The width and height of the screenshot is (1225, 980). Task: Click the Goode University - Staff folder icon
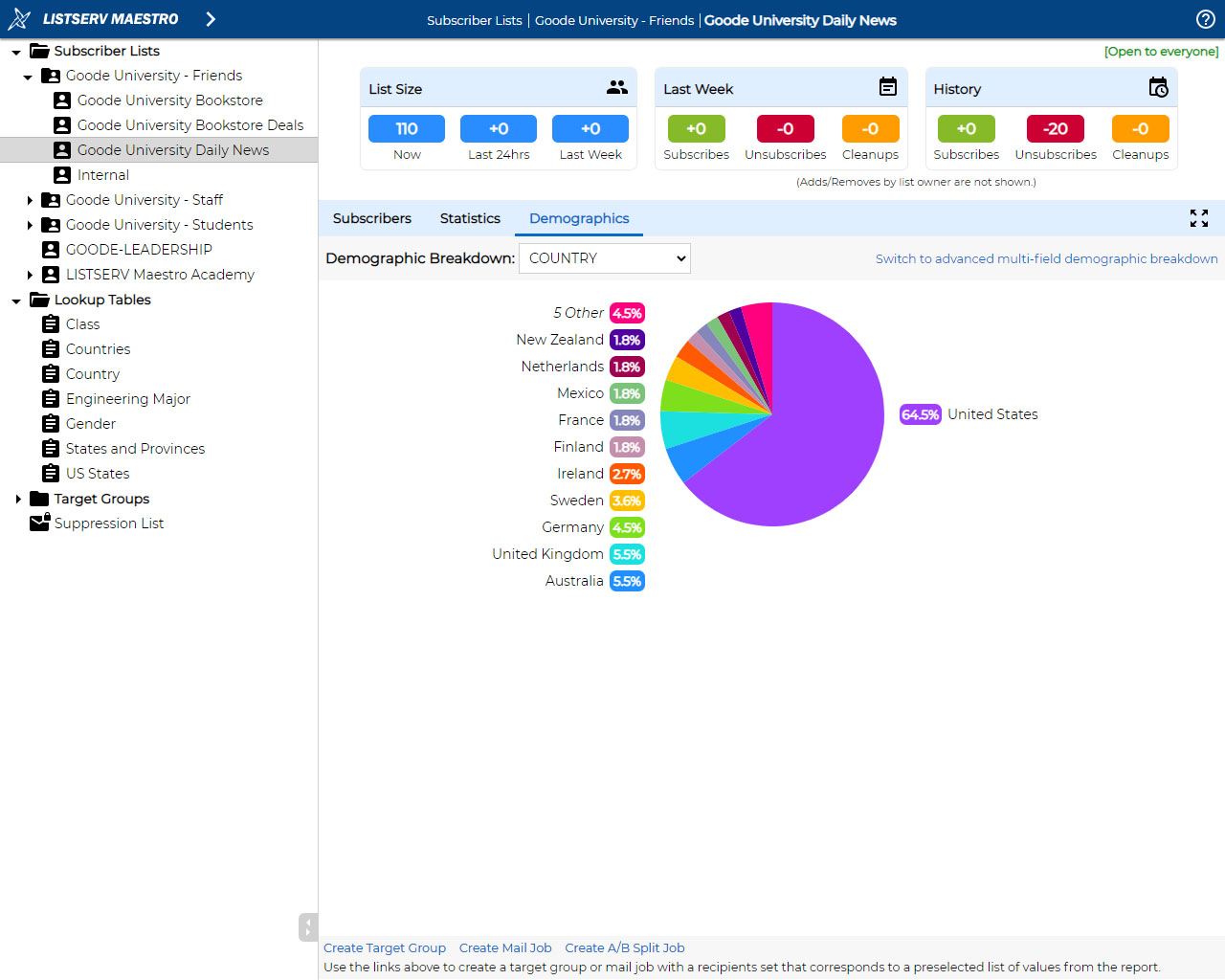click(51, 200)
